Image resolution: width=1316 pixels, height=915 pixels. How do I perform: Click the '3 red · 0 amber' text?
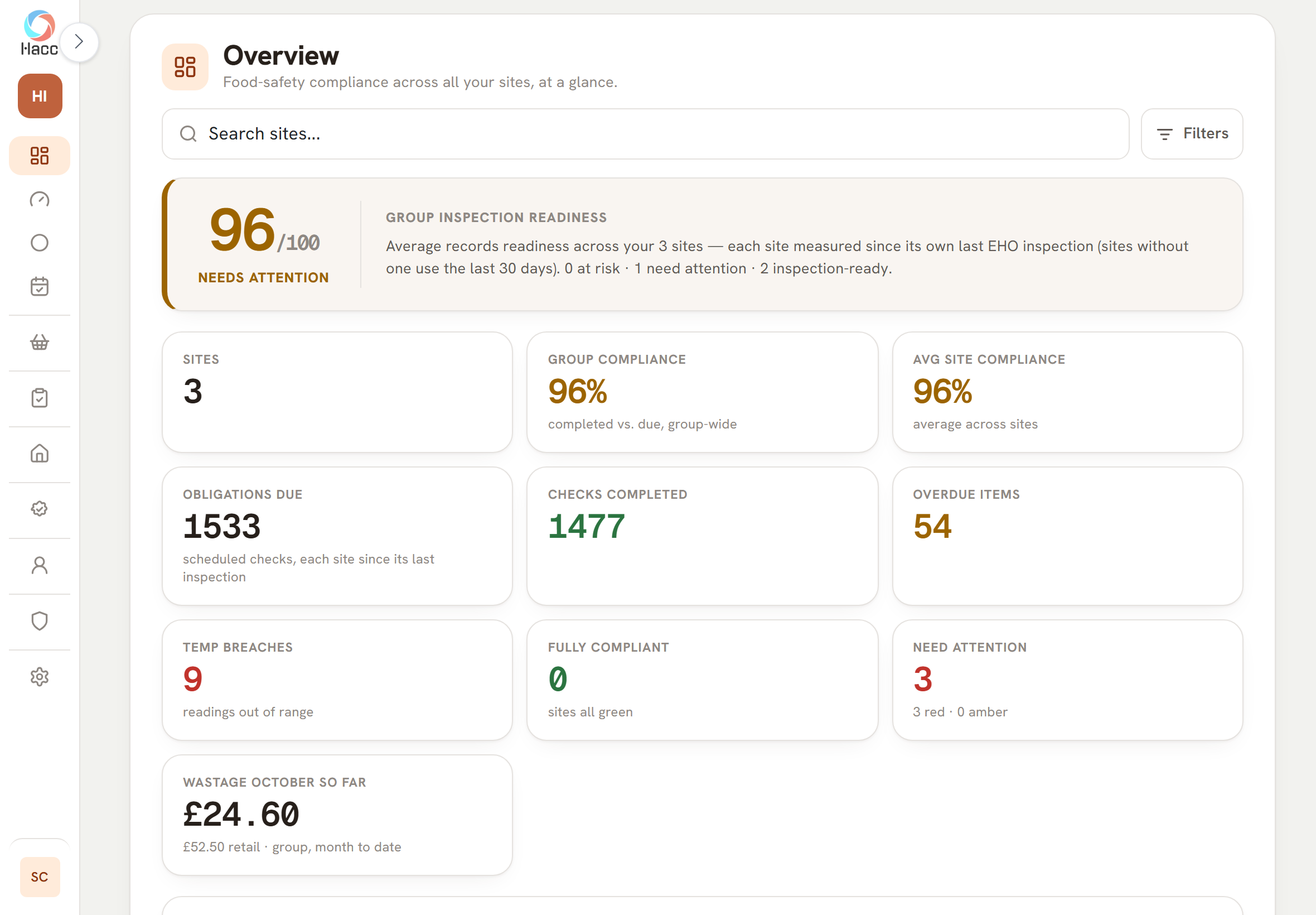click(x=960, y=711)
